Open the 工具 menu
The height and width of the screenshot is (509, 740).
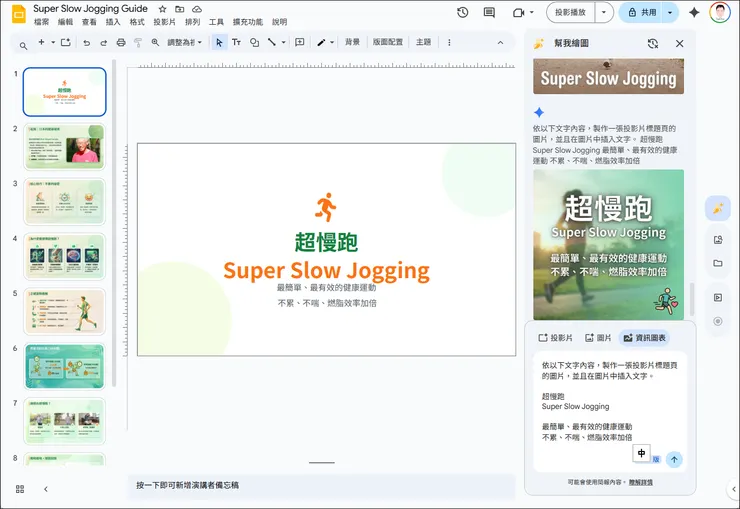(216, 22)
